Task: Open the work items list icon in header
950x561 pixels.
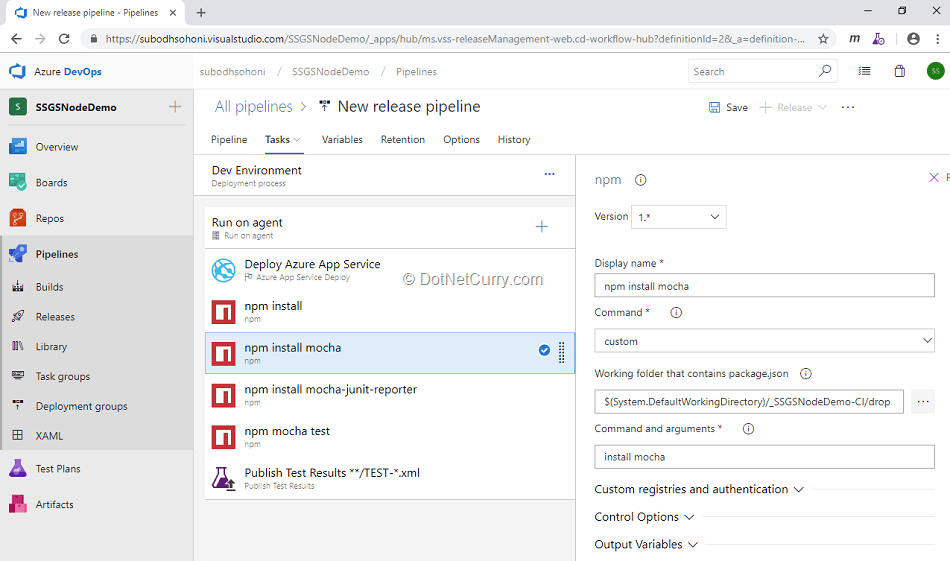Action: (x=865, y=71)
